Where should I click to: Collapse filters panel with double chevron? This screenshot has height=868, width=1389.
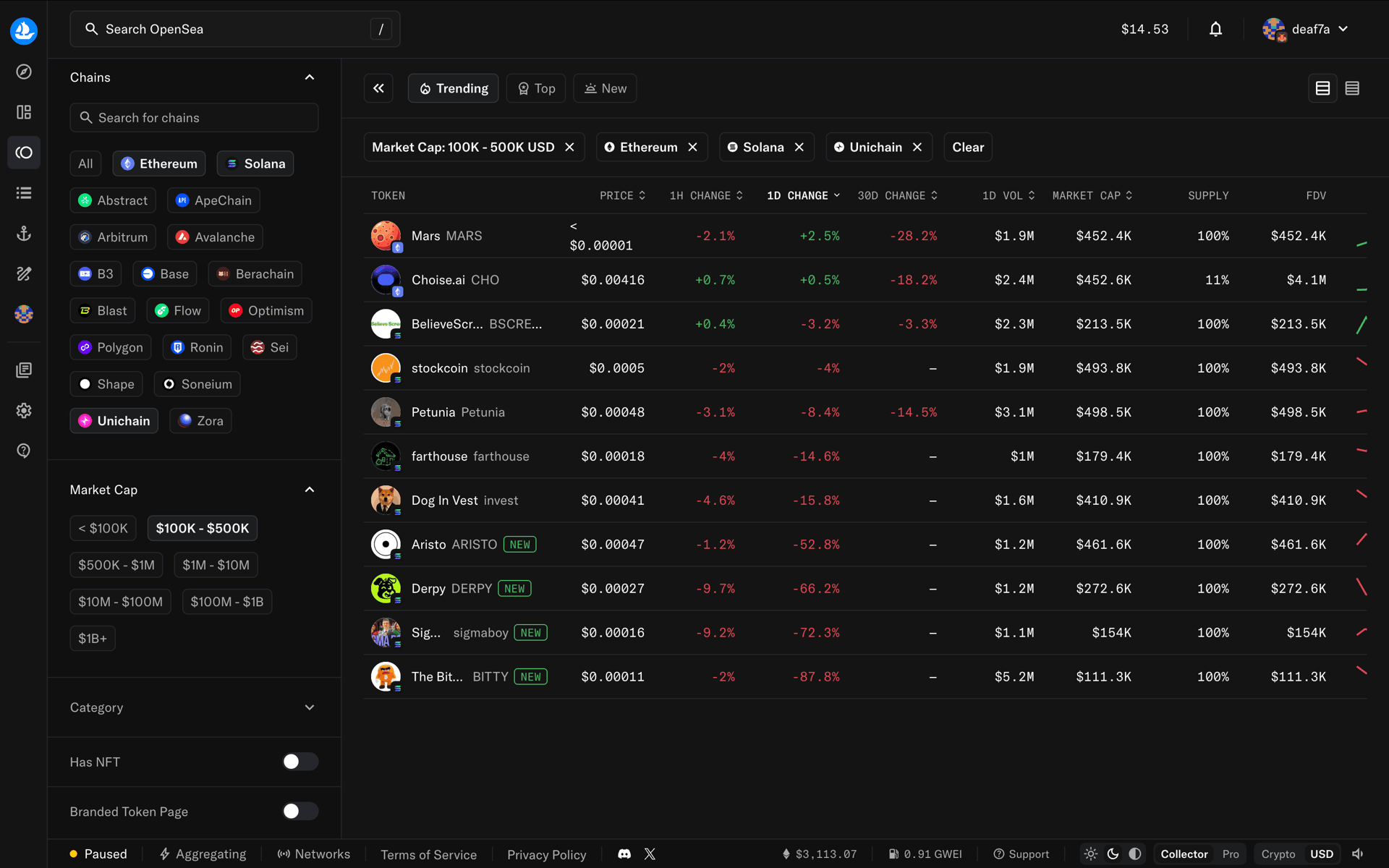(378, 88)
